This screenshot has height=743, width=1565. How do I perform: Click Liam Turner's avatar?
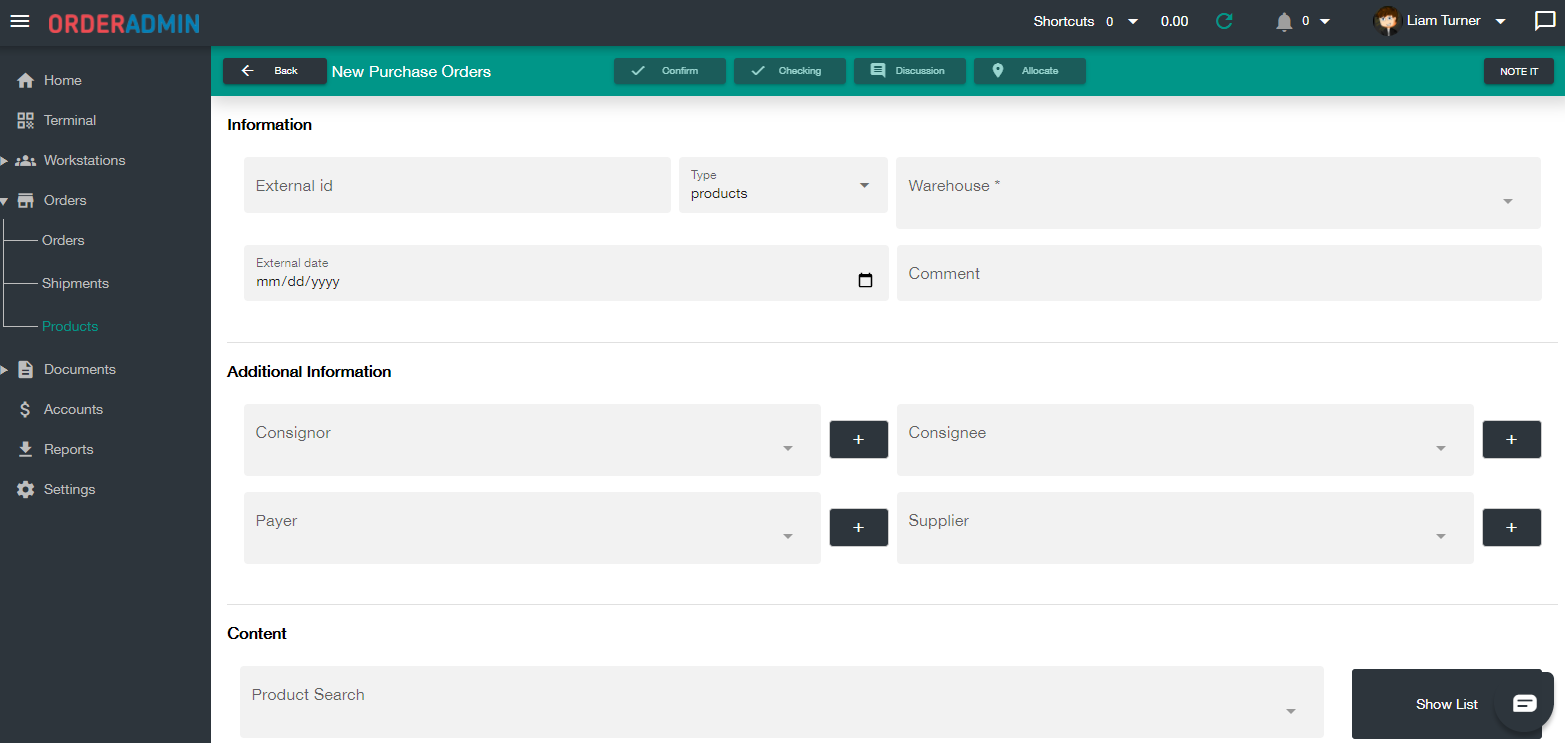[x=1387, y=21]
